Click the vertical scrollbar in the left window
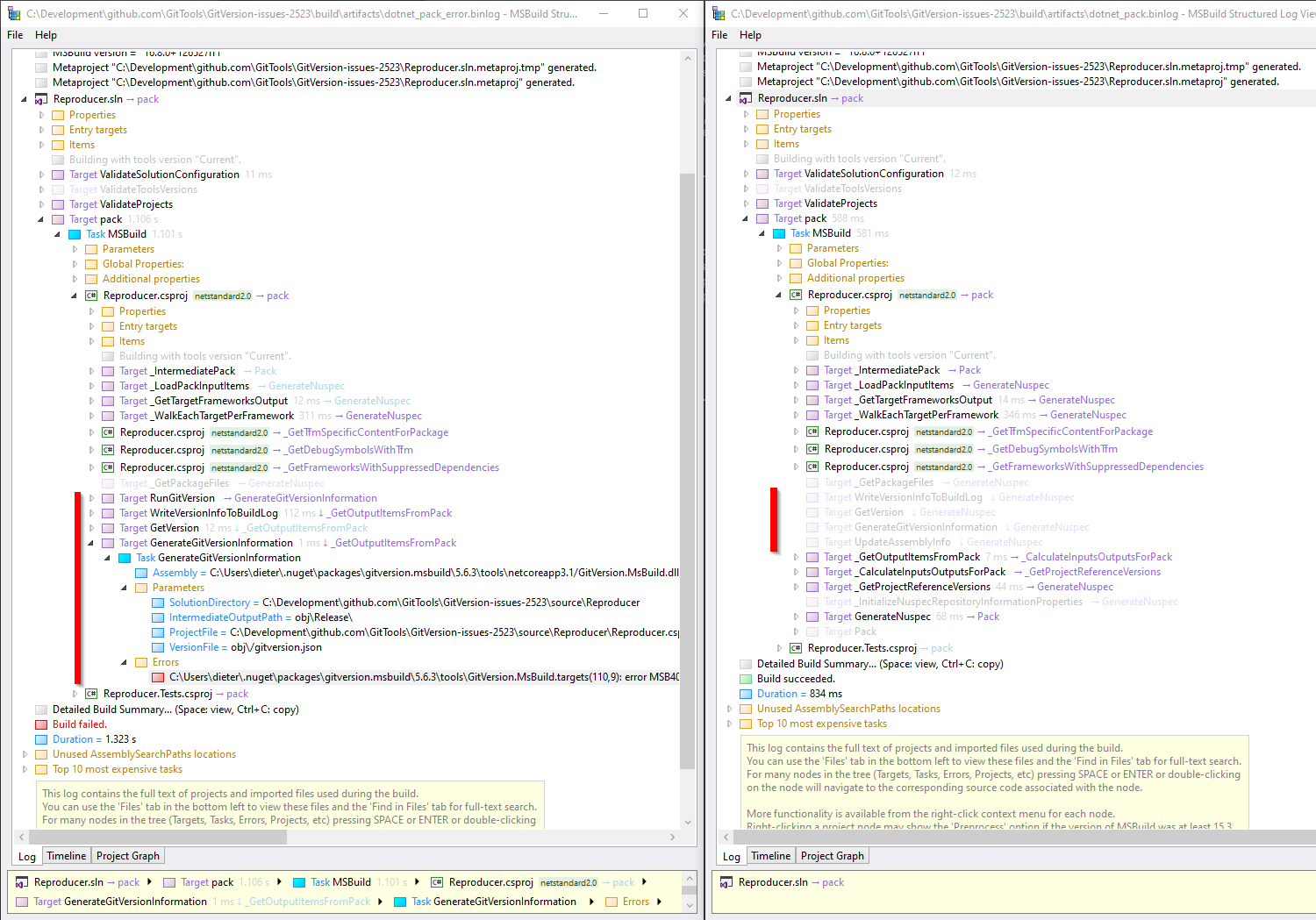The width and height of the screenshot is (1316, 920). (688, 439)
